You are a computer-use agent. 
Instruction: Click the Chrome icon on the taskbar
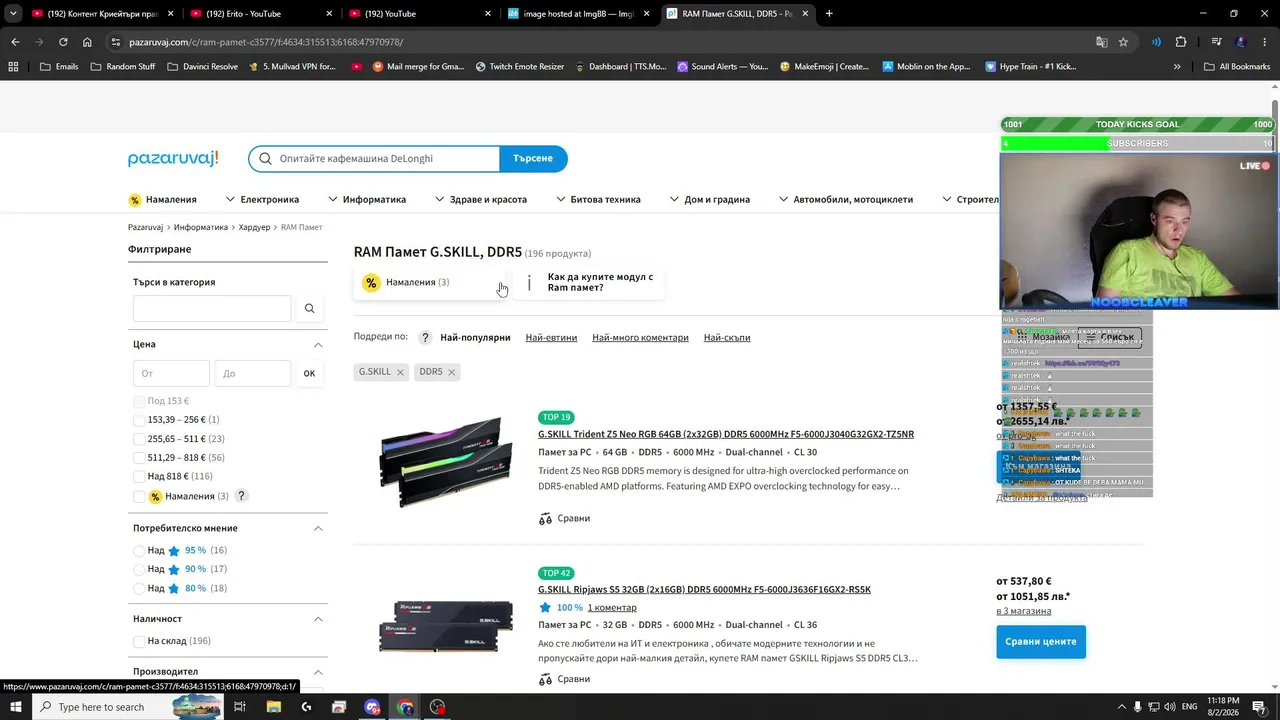click(x=405, y=707)
